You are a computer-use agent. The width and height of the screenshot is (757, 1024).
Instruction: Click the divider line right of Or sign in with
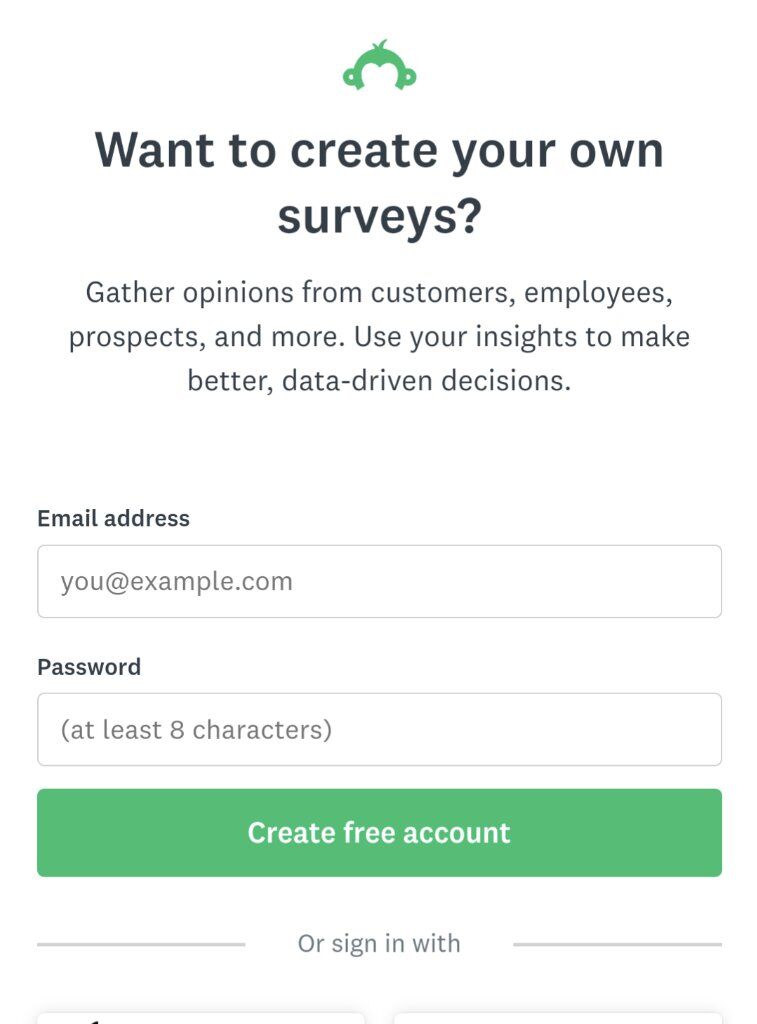(x=617, y=944)
